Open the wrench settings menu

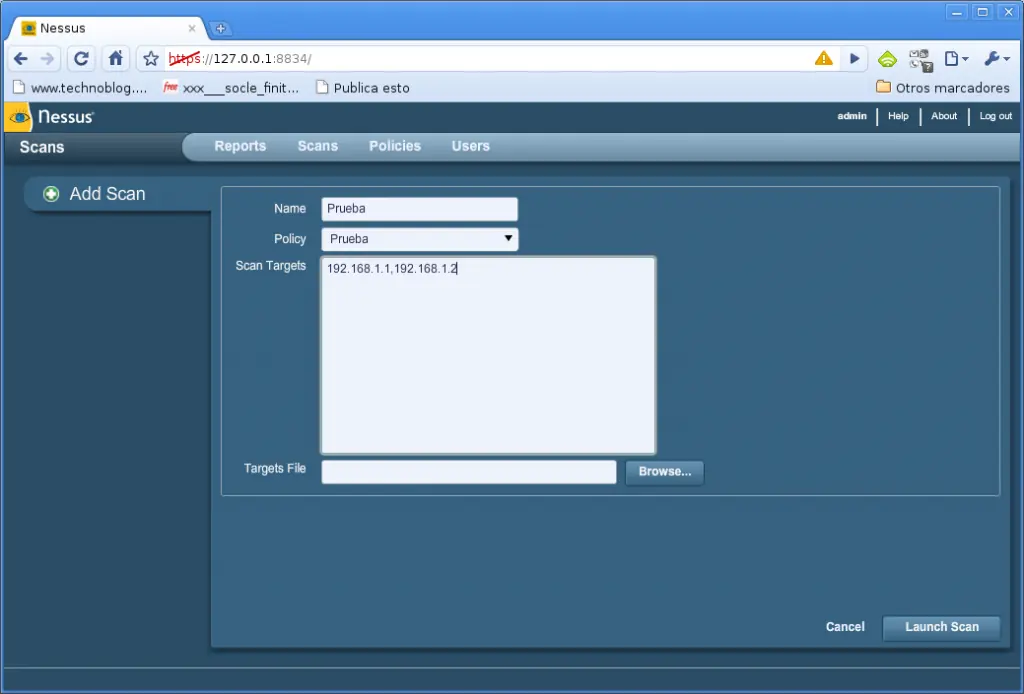click(997, 59)
